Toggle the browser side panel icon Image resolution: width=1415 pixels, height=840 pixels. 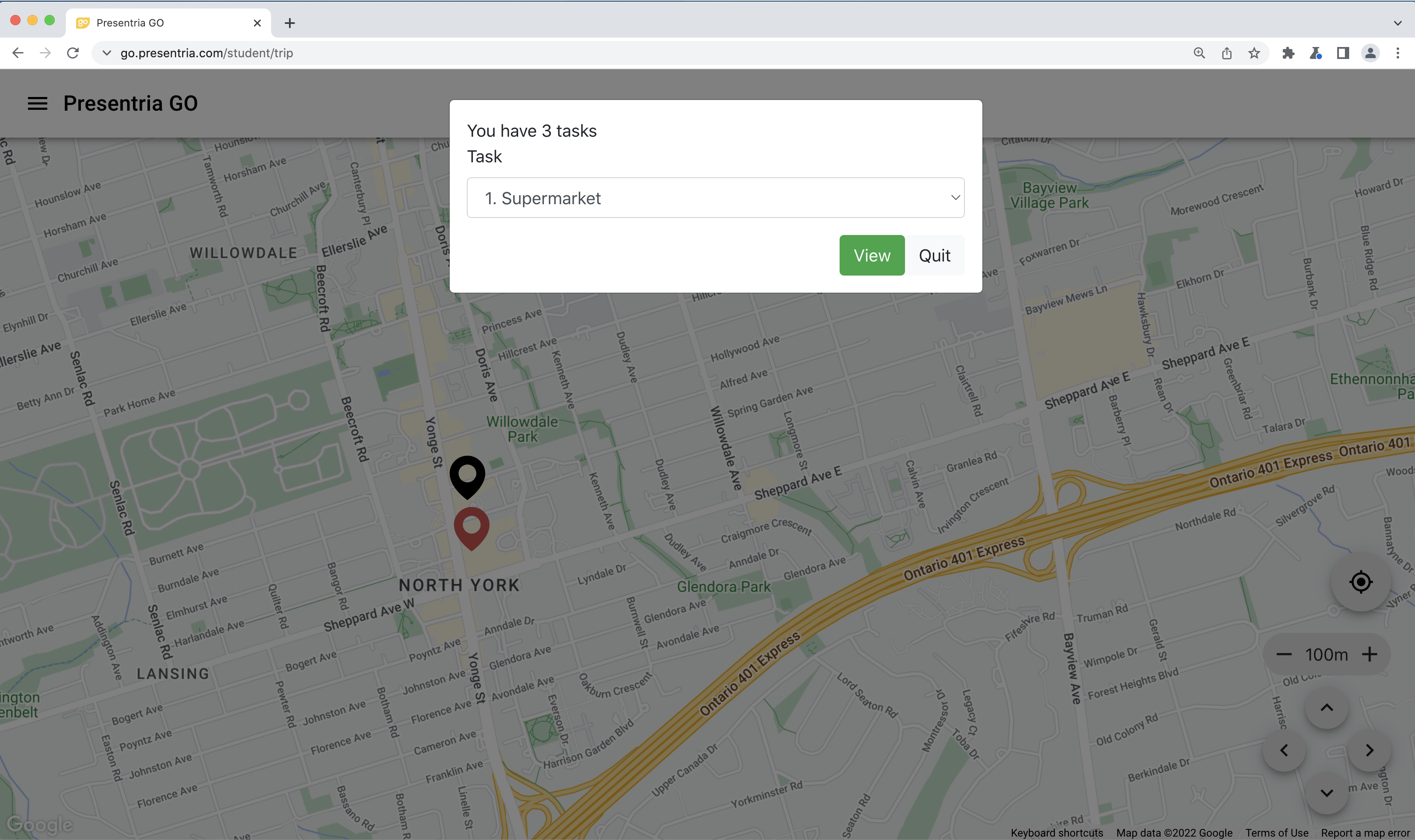pos(1342,53)
